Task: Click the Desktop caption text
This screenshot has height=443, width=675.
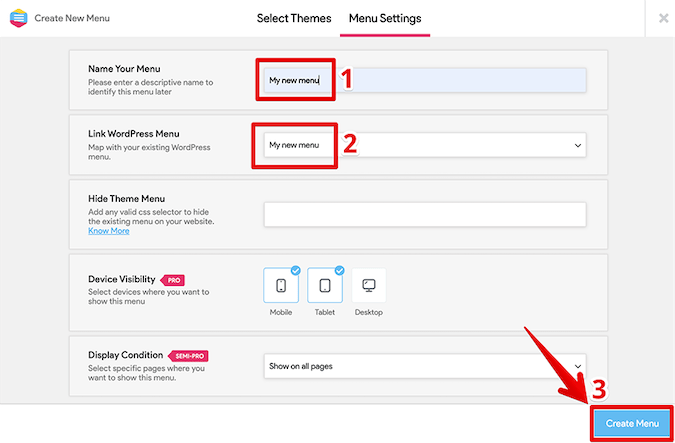Action: [x=368, y=313]
